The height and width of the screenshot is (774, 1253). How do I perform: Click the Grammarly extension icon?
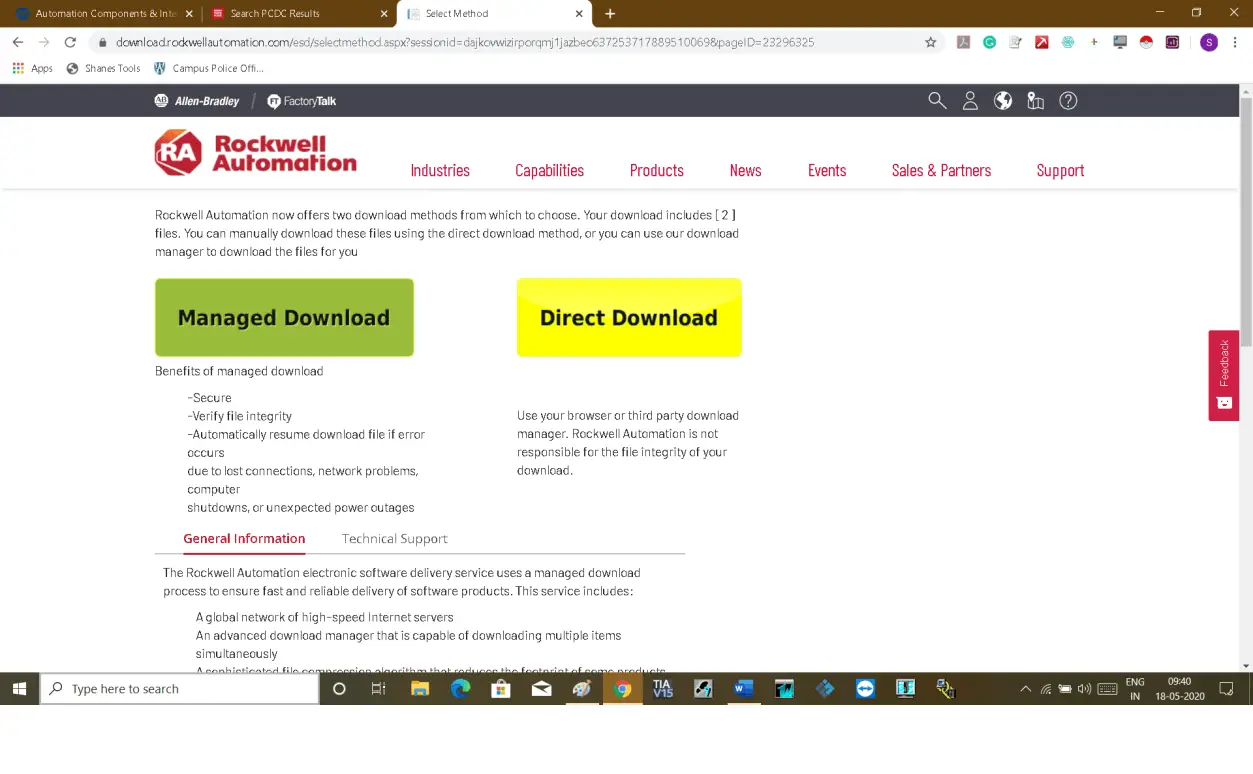[989, 42]
